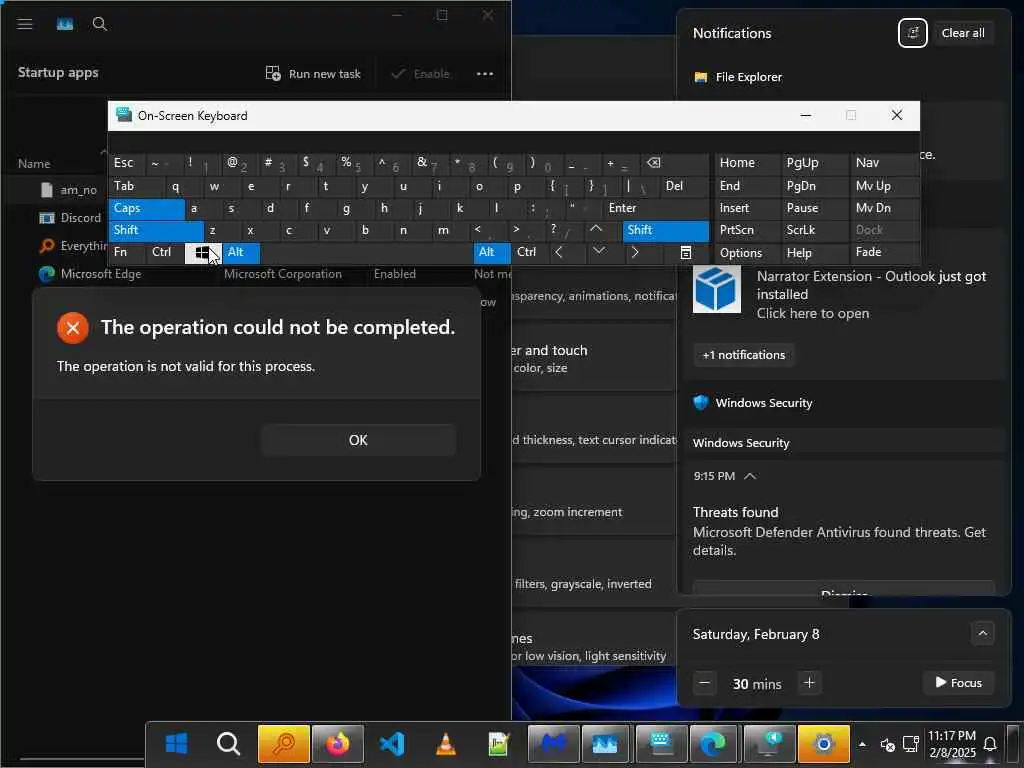
Task: Click the Narrator Extension box icon
Action: [x=716, y=289]
